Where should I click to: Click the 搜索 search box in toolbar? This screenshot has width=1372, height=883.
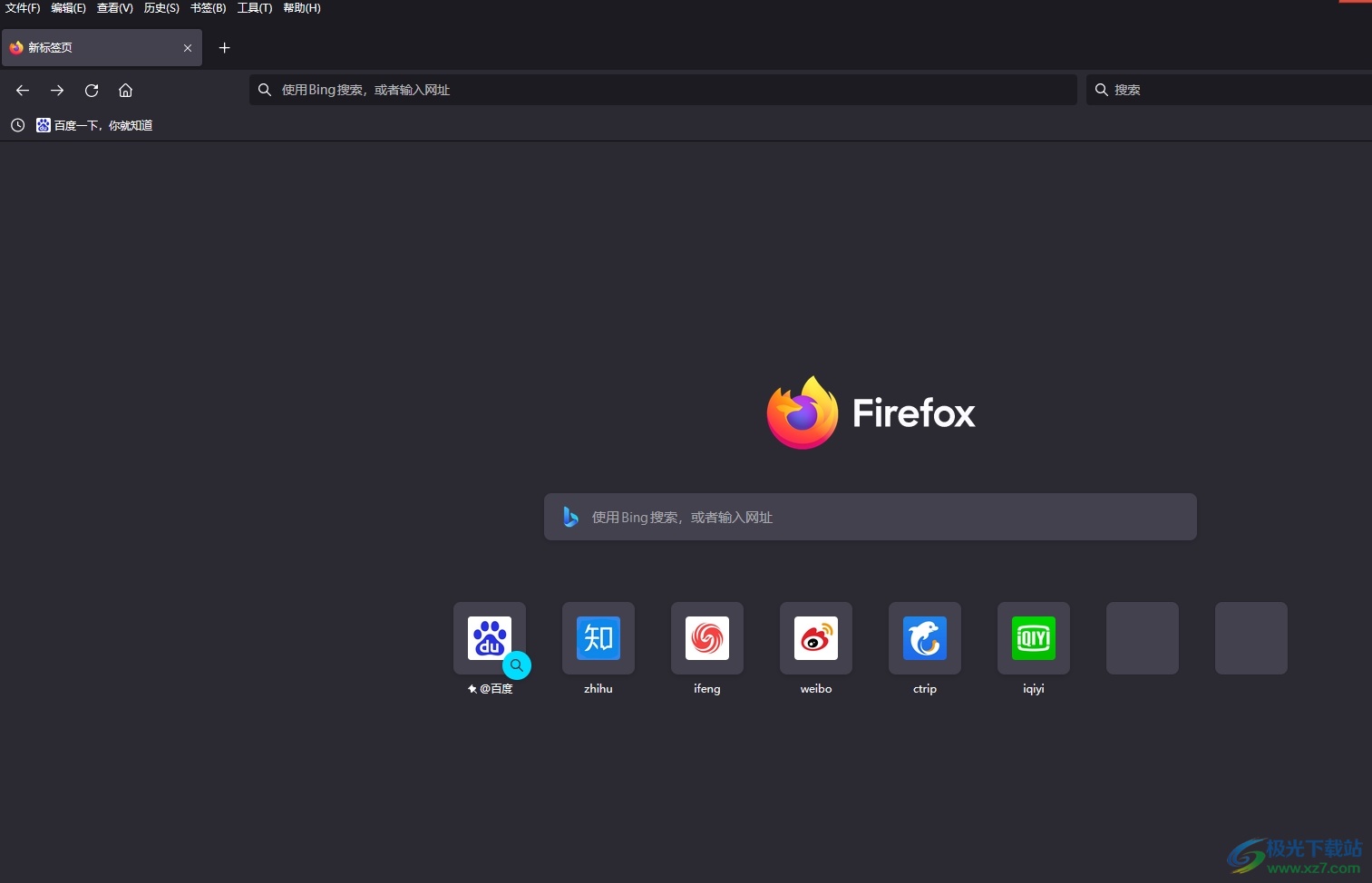[x=1230, y=90]
